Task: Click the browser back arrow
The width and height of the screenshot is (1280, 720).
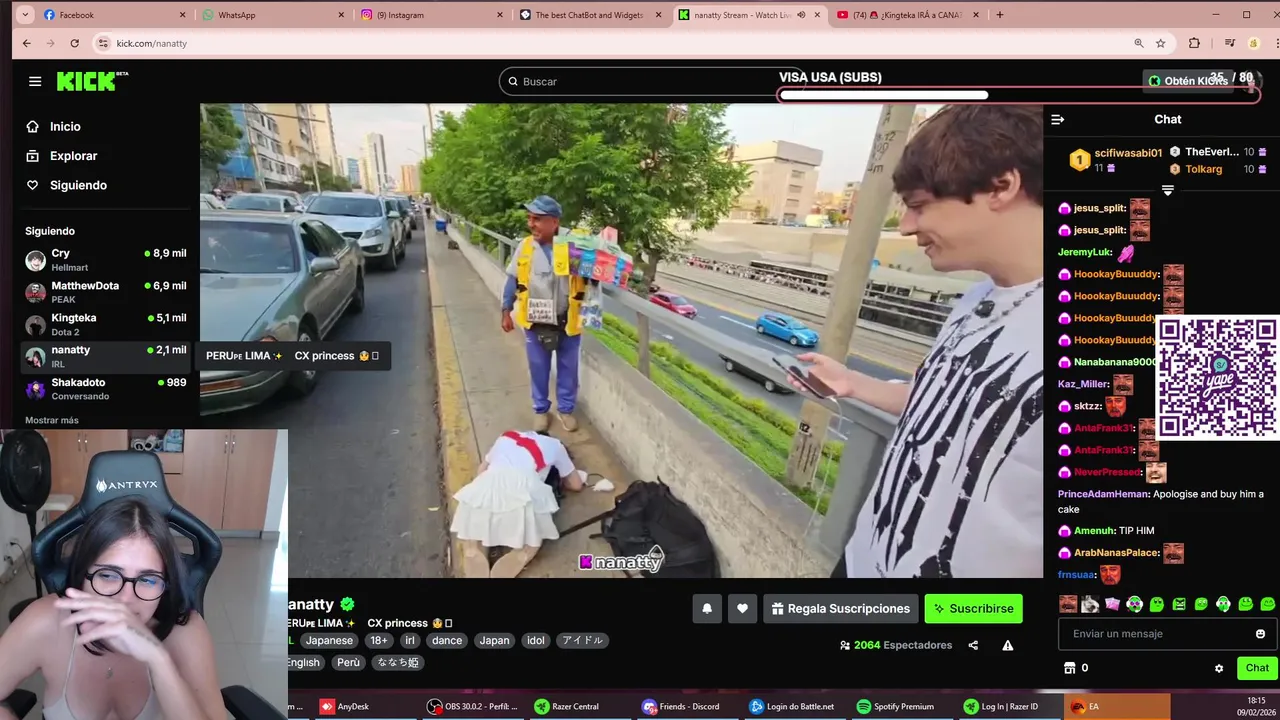Action: pyautogui.click(x=27, y=43)
